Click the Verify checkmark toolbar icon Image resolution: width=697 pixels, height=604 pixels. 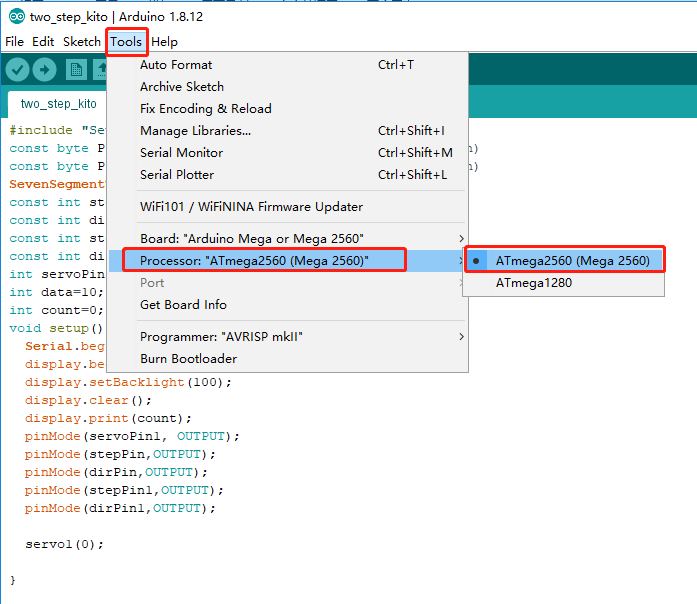(x=17, y=70)
